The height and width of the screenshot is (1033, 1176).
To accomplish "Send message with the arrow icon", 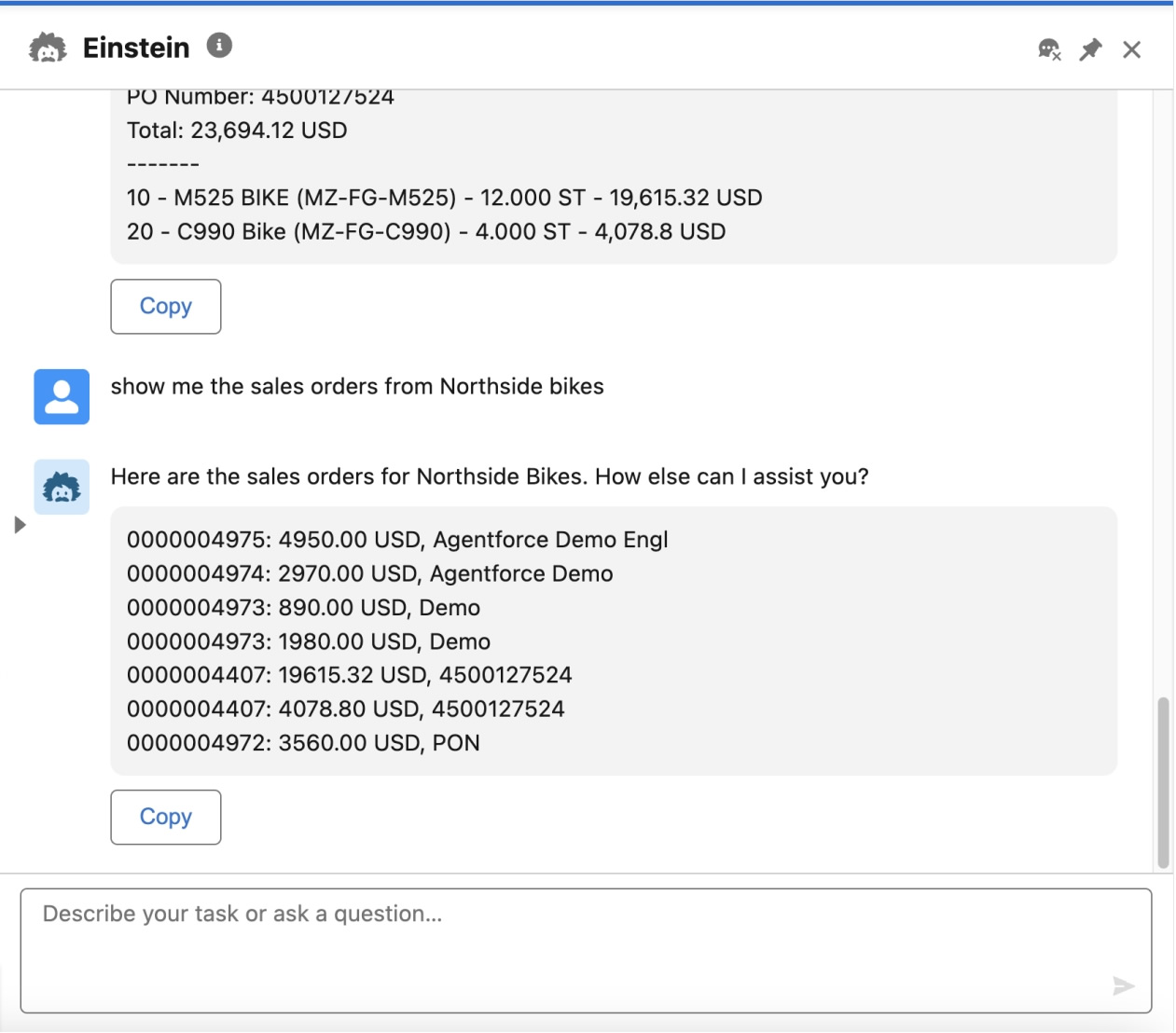I will pos(1124,985).
